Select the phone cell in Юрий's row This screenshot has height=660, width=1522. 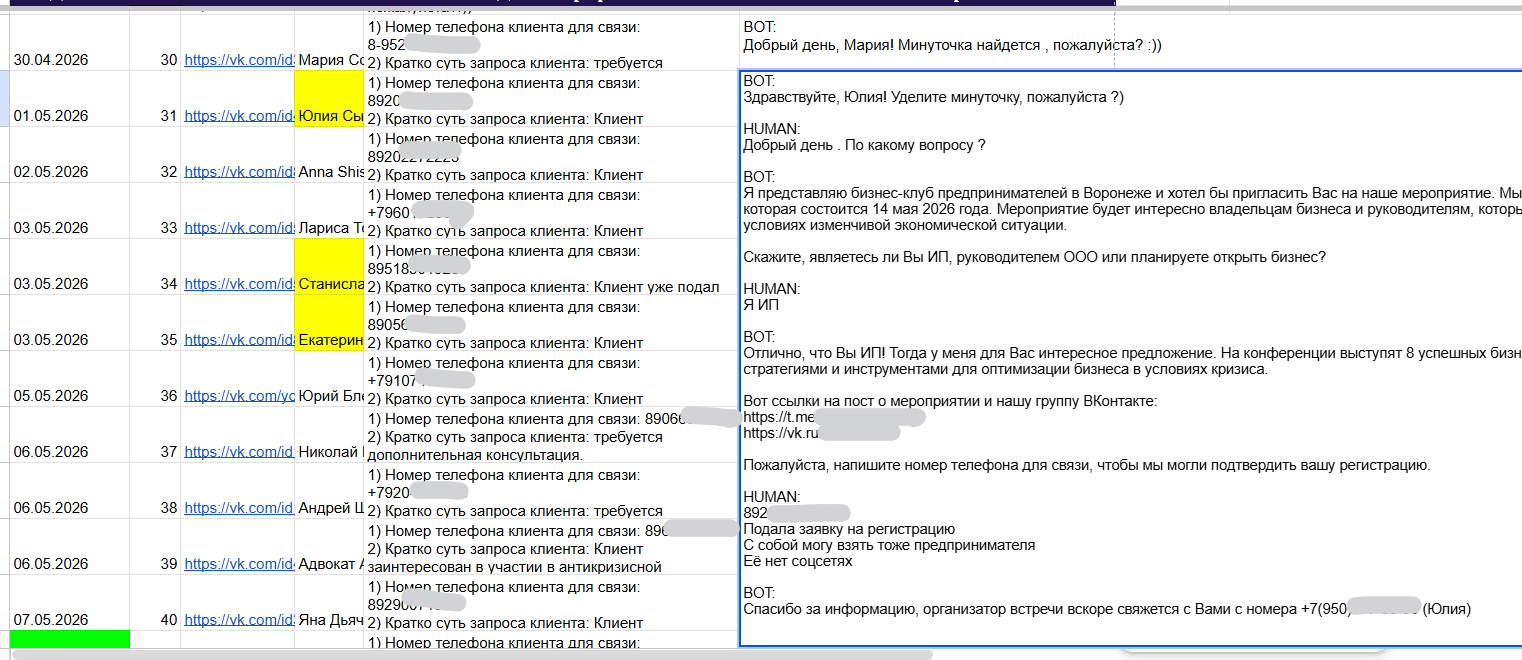point(551,379)
